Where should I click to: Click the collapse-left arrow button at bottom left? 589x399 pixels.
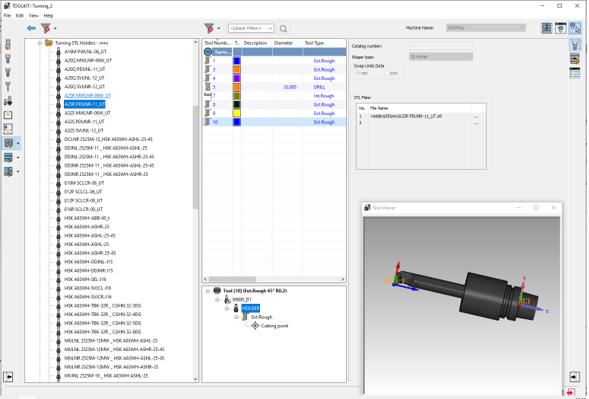8,376
